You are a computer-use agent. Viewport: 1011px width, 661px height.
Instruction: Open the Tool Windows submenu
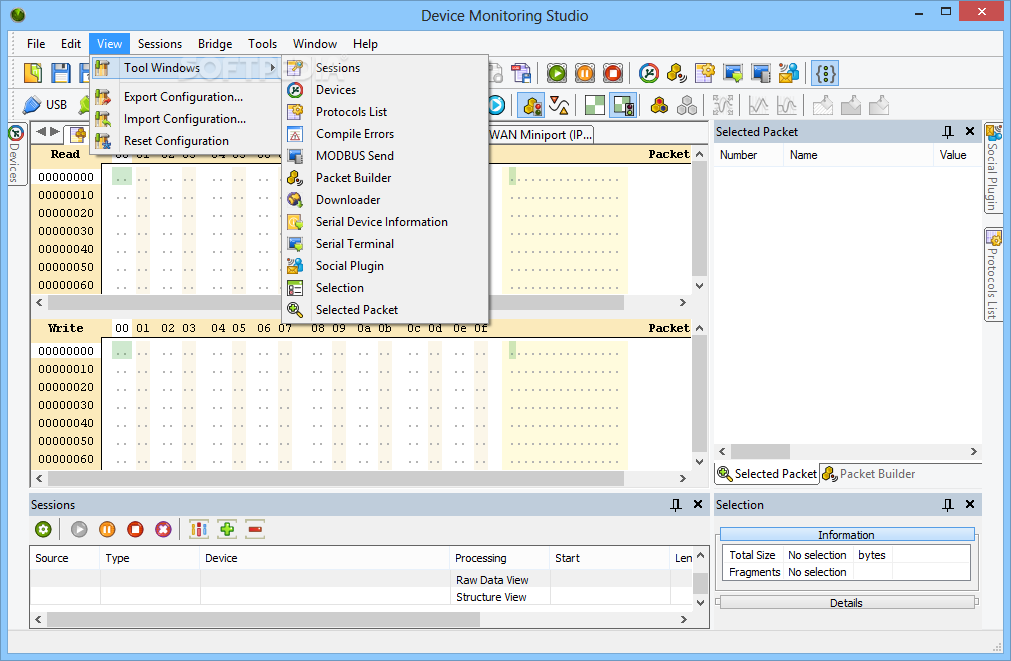(186, 68)
